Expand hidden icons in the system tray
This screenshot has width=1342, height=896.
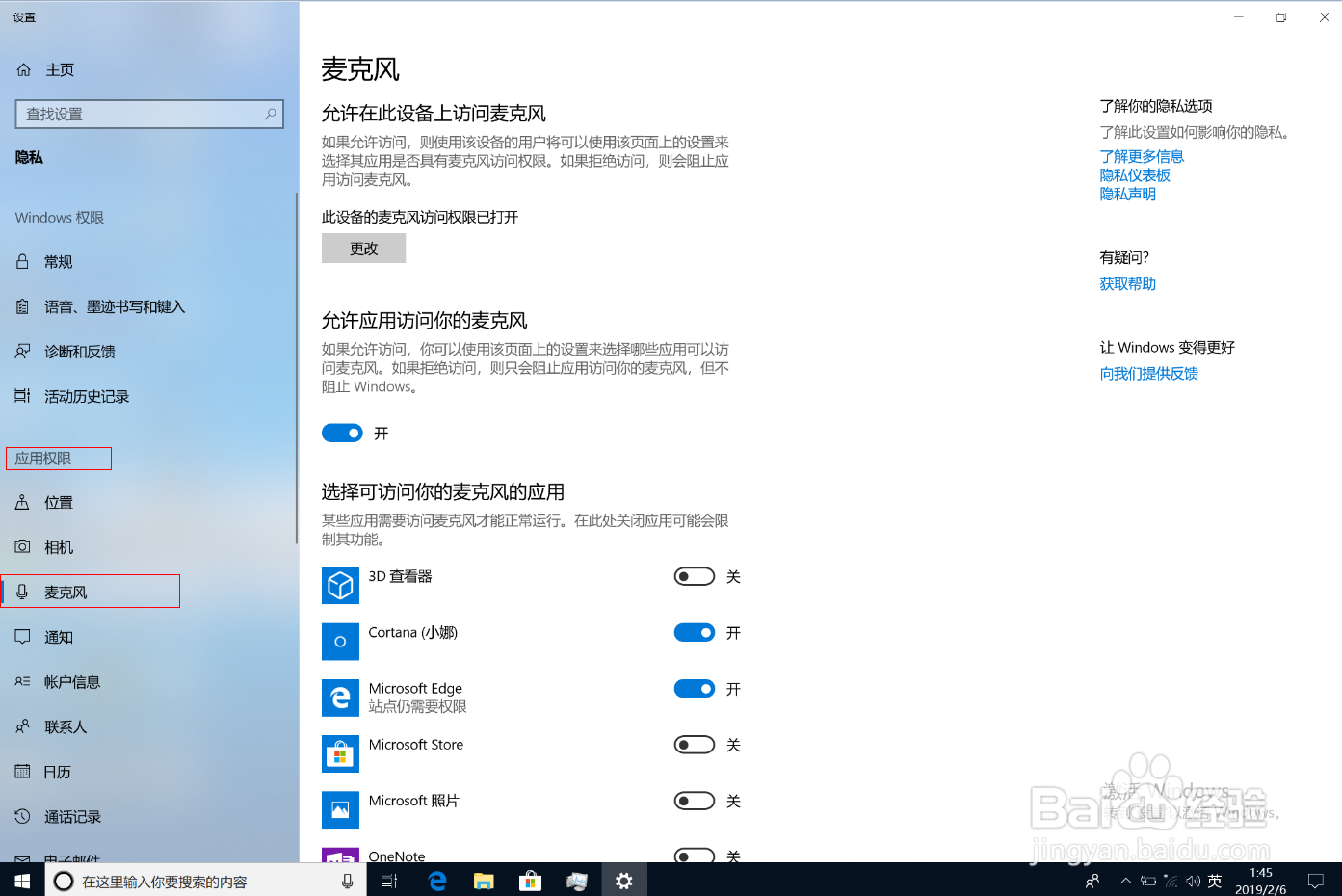click(x=1125, y=880)
